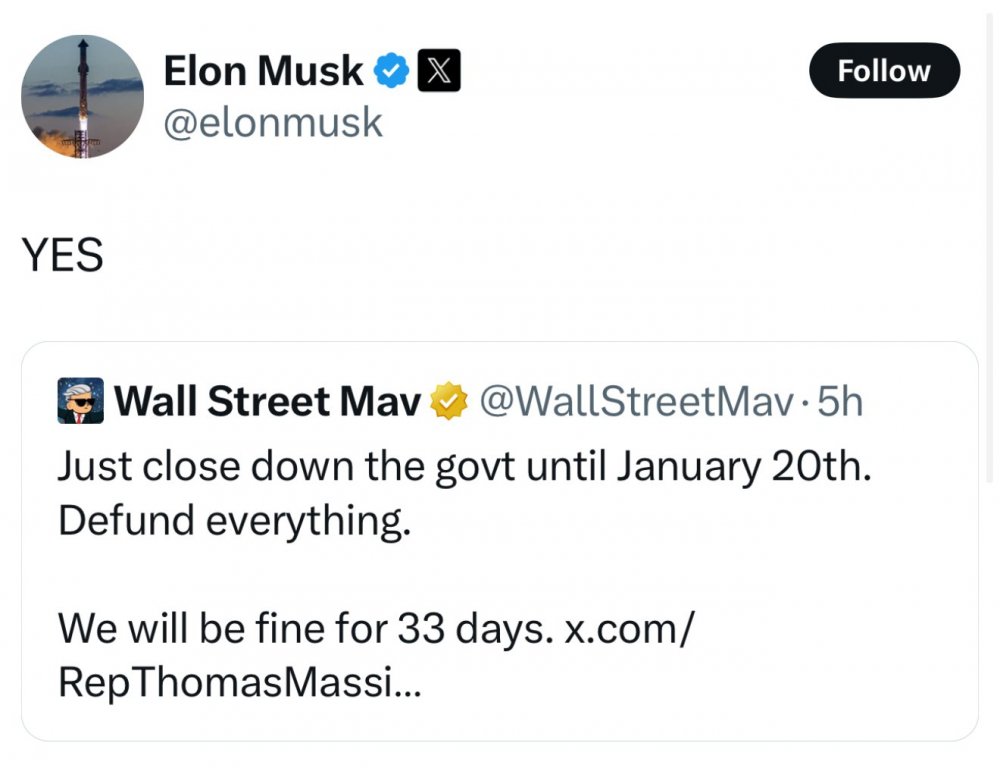
Task: Open the Elon Musk display name
Action: click(x=263, y=70)
